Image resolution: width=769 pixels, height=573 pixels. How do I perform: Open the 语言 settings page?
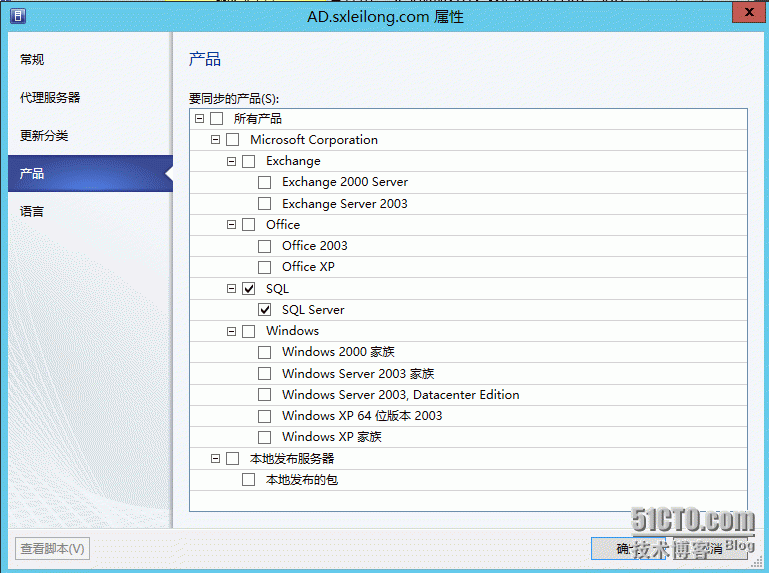point(32,211)
